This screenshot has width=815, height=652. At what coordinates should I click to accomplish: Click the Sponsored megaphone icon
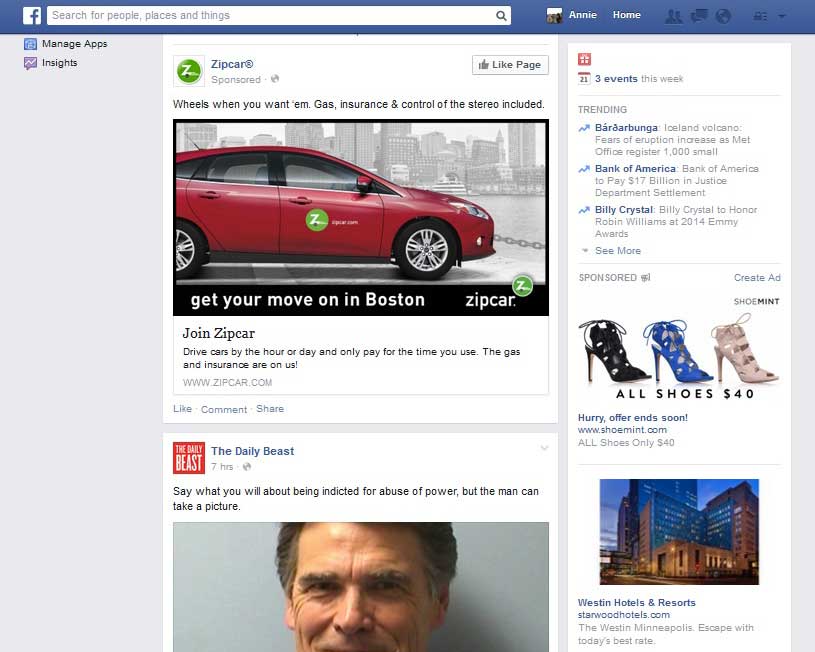pos(645,278)
